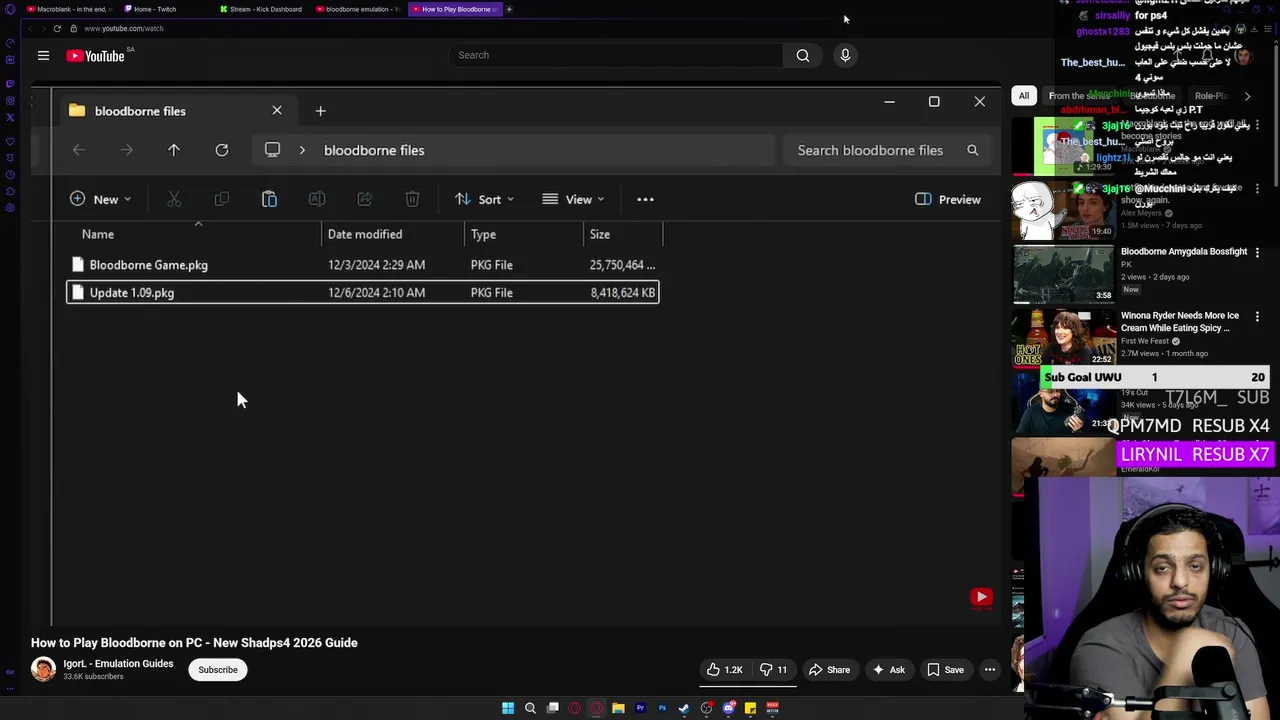The width and height of the screenshot is (1280, 720).
Task: Open options for Winona Ryder video
Action: [x=1257, y=317]
